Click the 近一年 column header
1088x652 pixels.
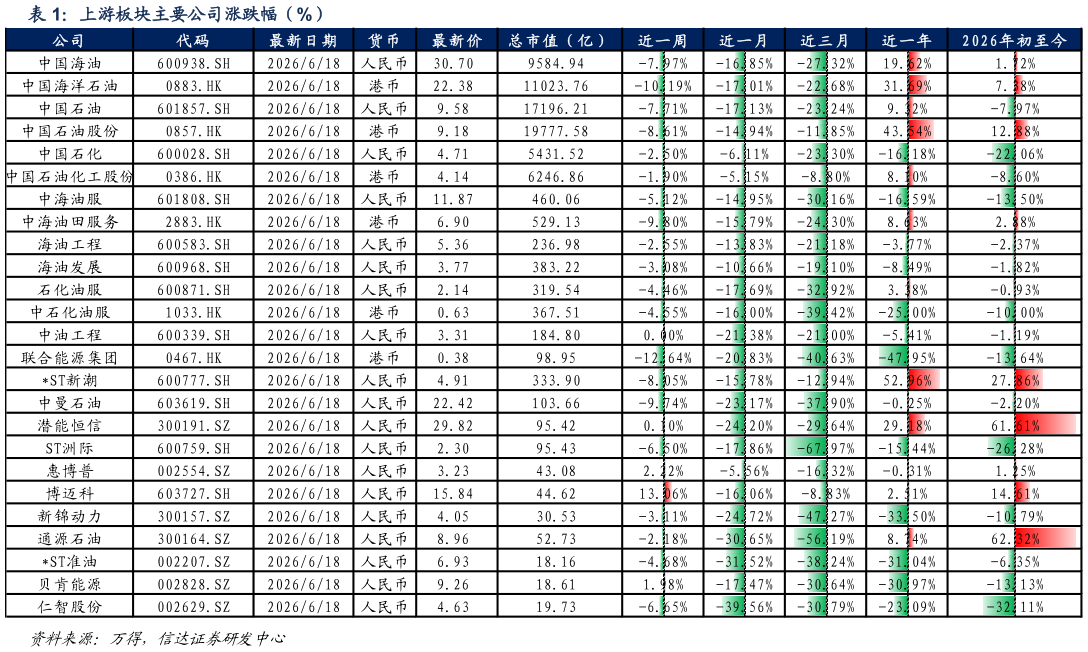[x=906, y=40]
